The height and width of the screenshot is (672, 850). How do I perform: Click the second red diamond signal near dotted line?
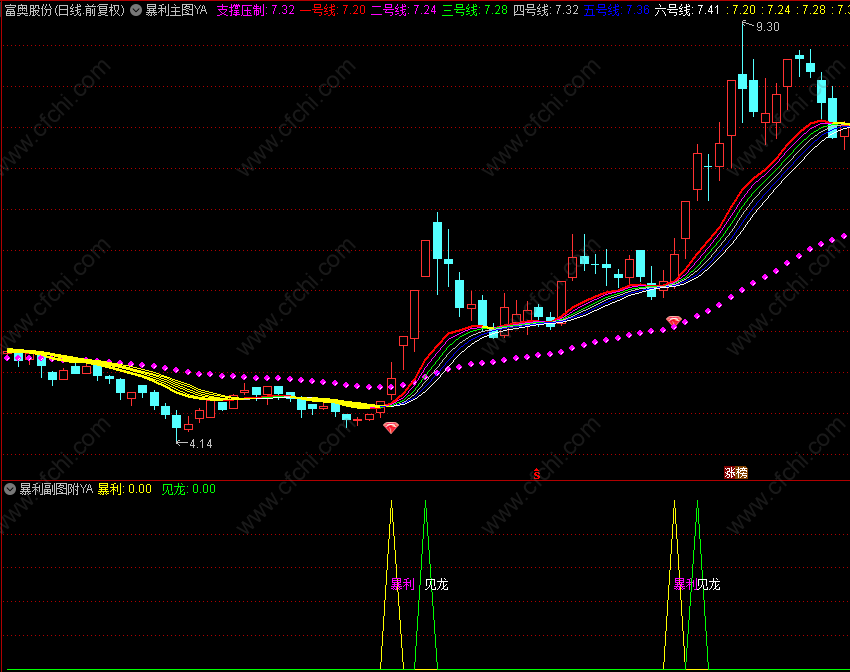click(x=673, y=321)
